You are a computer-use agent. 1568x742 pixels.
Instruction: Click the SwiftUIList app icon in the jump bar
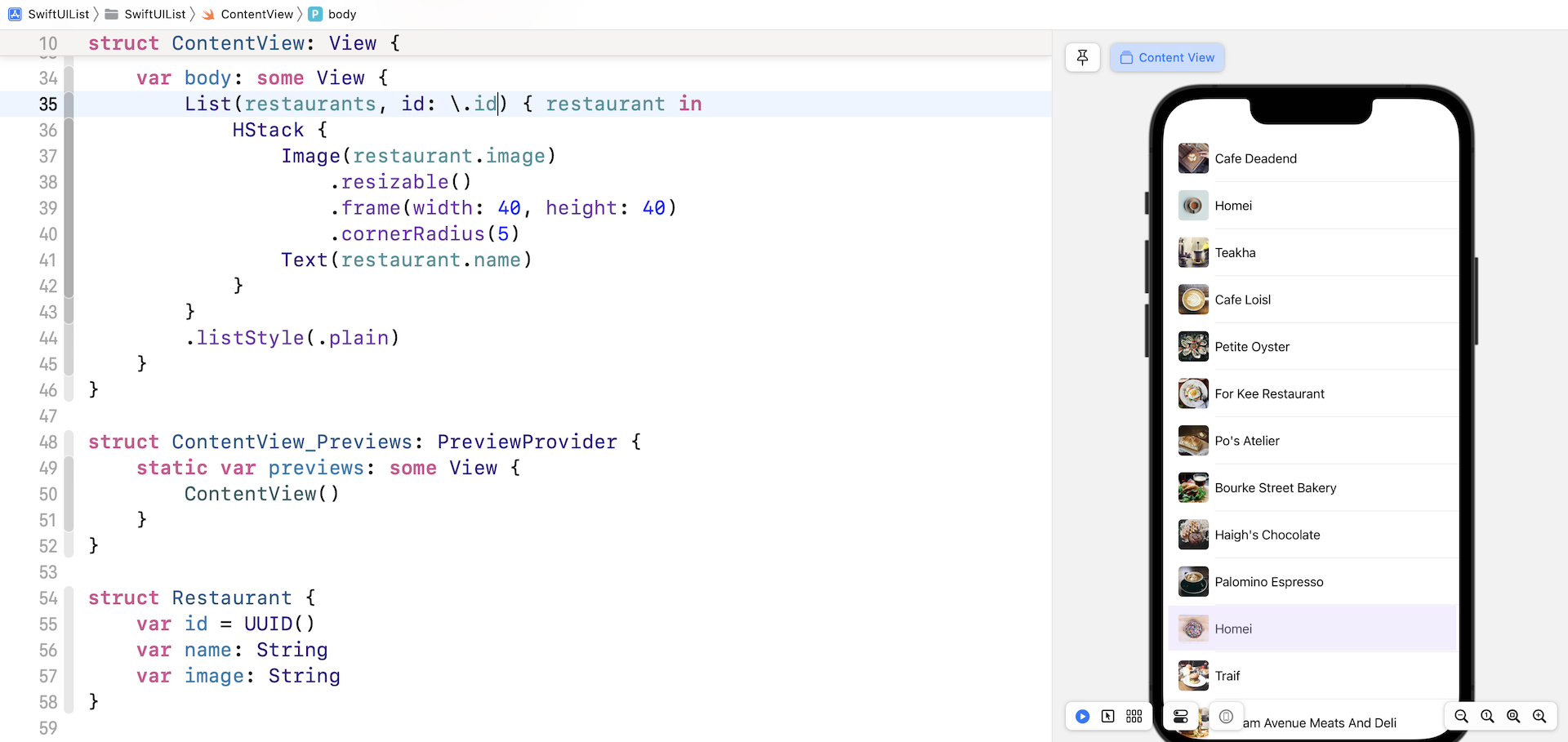[13, 14]
